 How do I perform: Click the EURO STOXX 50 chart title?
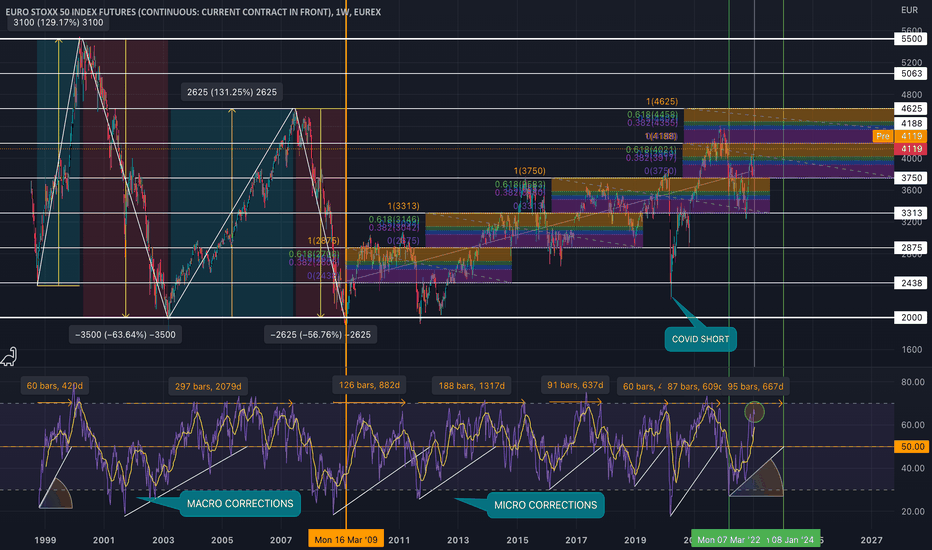(193, 12)
